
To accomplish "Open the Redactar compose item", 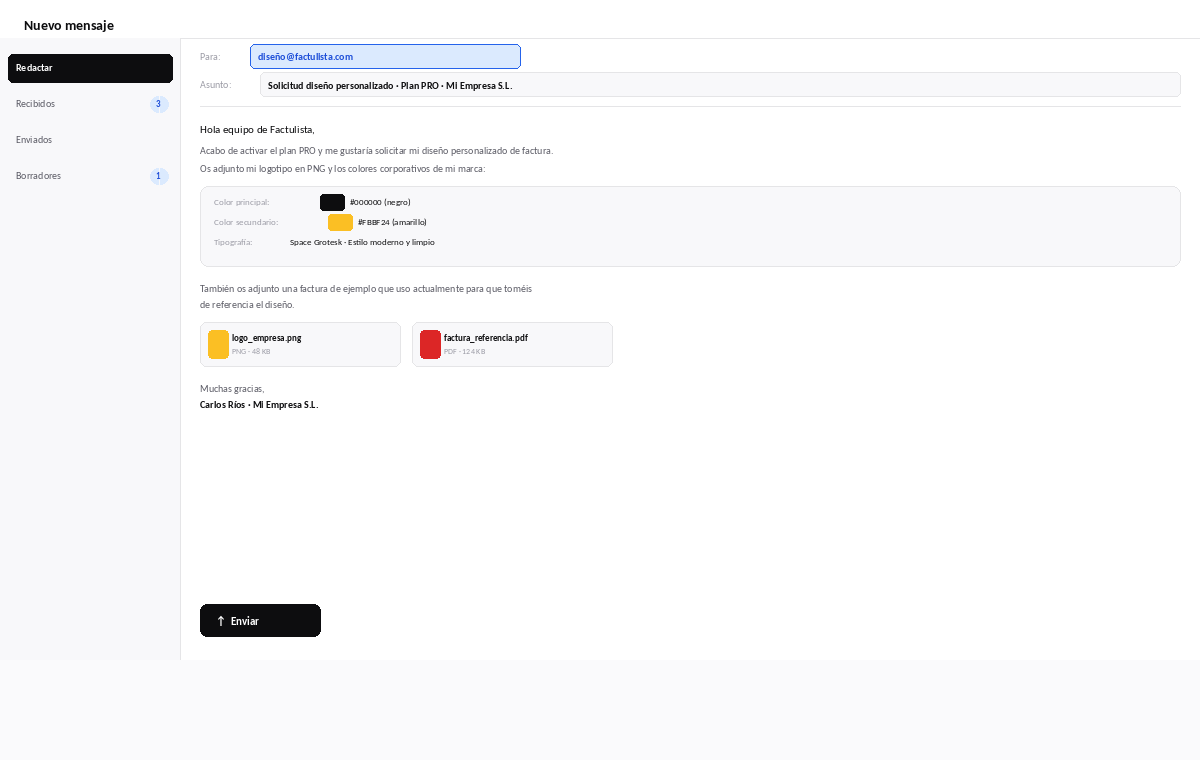I will pos(90,68).
